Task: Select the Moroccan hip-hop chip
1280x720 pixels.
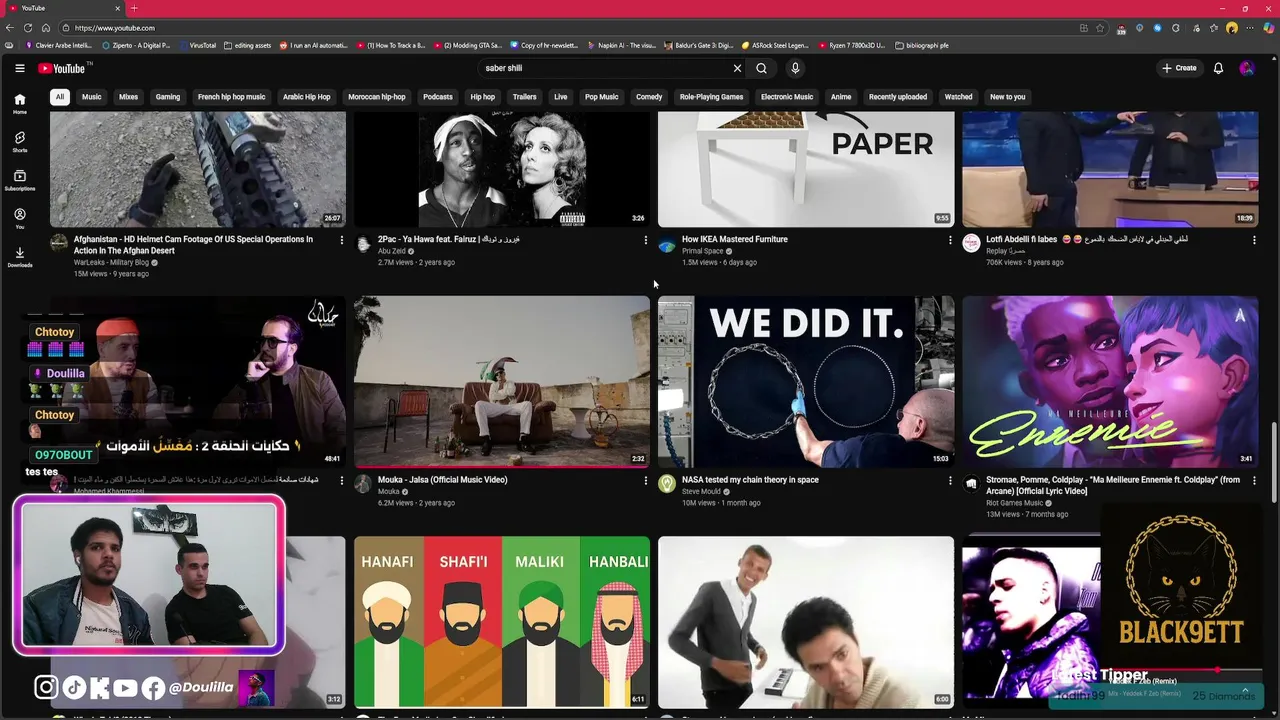Action: (x=377, y=97)
